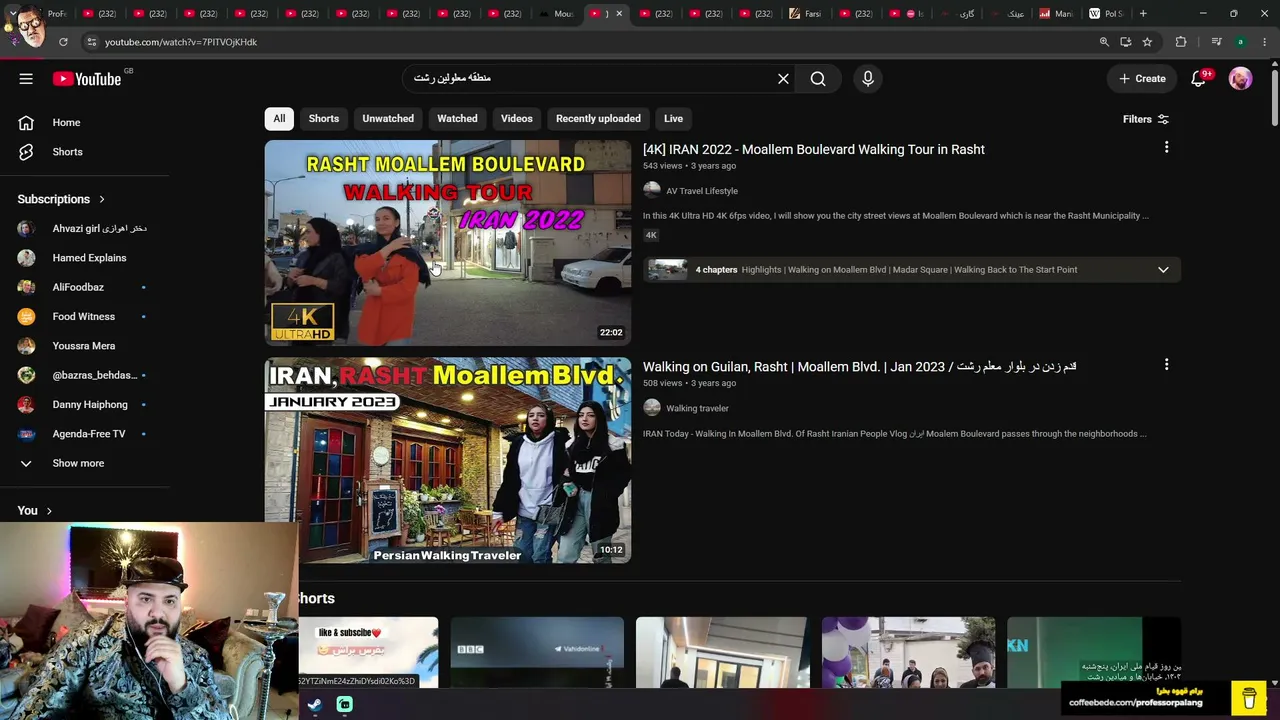Click the magnifier search button
This screenshot has height=720, width=1280.
click(x=818, y=79)
